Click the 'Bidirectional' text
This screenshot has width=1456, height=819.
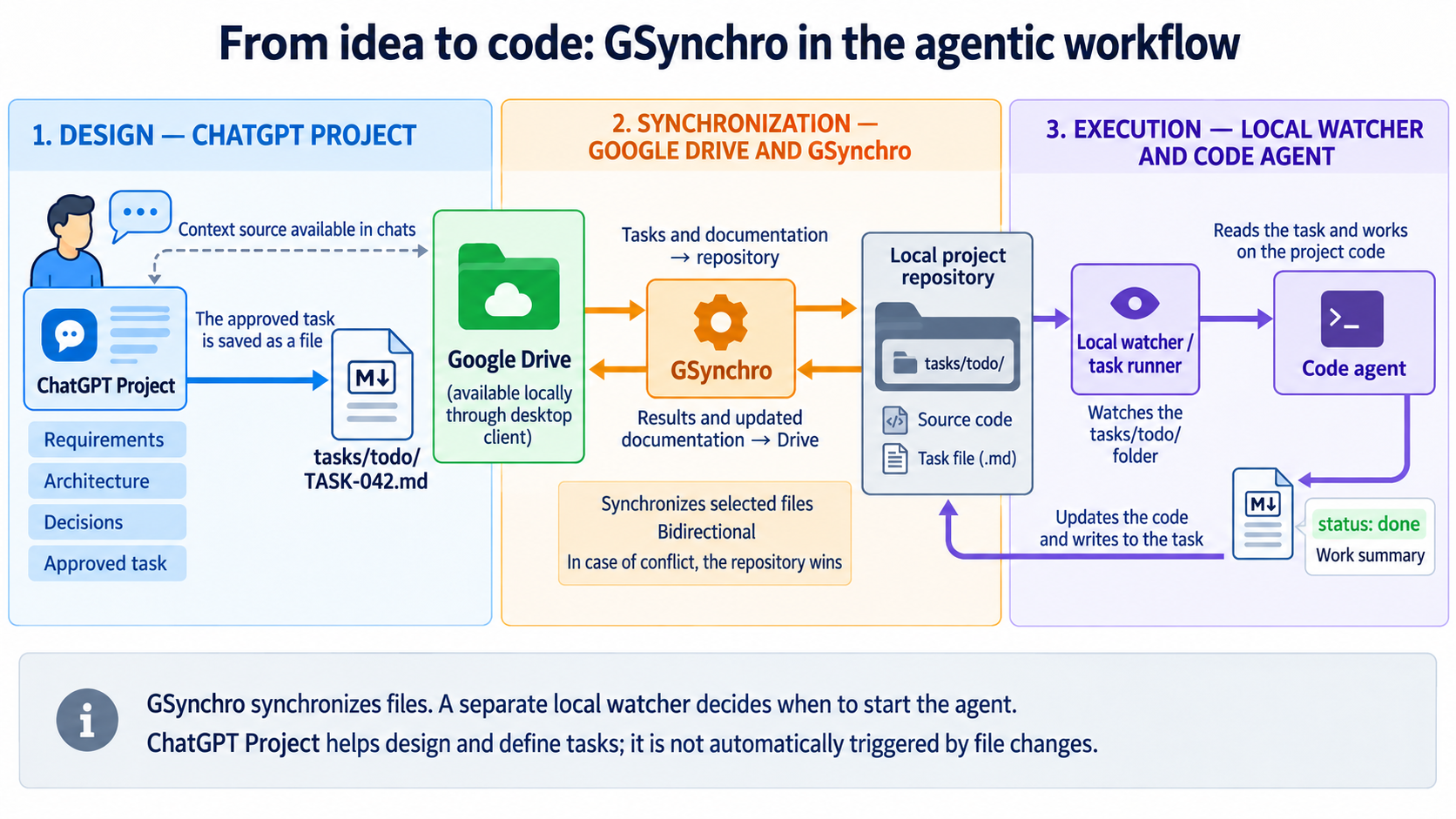(706, 532)
